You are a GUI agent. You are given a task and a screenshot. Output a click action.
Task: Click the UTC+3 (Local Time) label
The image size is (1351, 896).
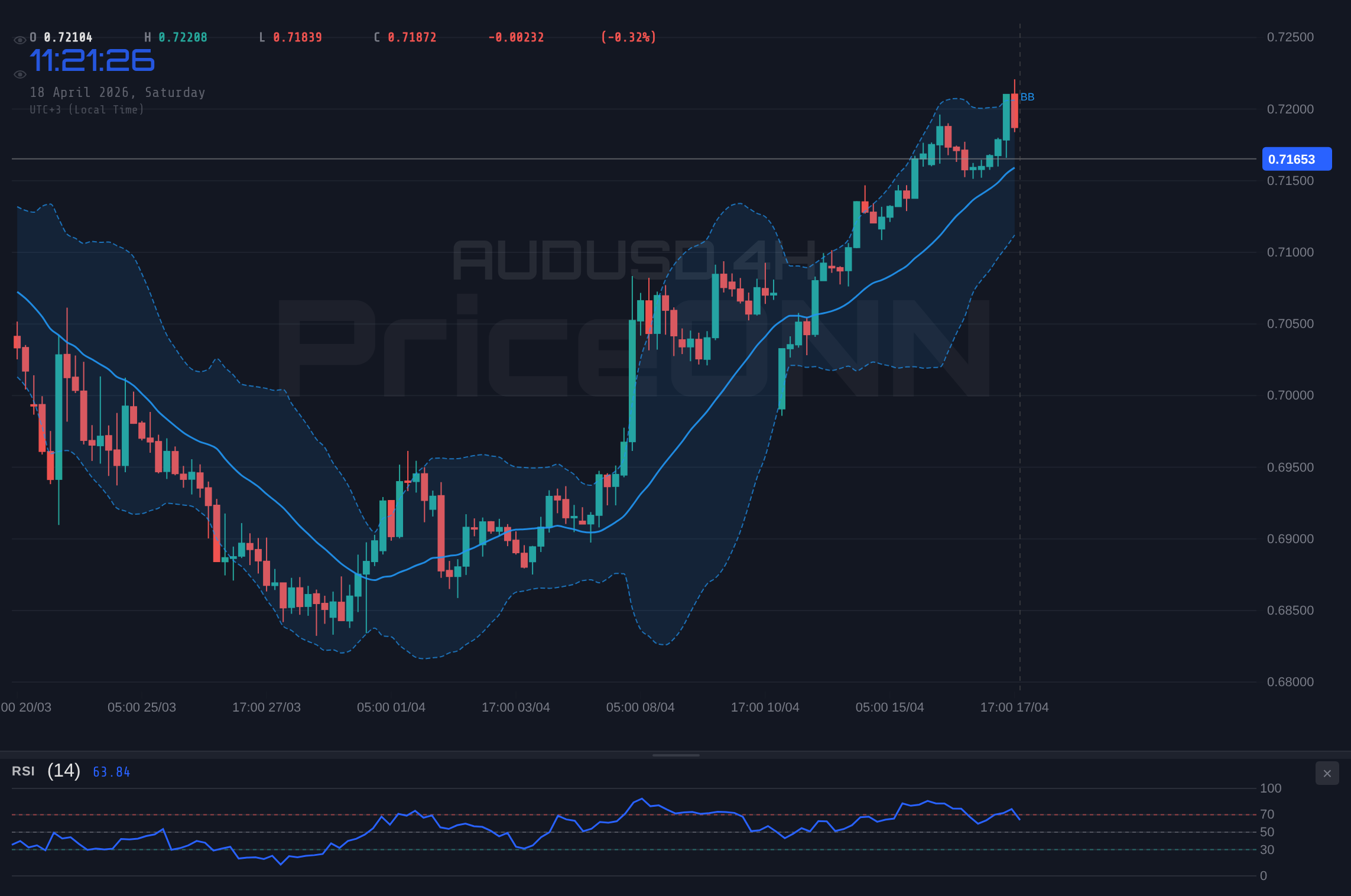[x=87, y=109]
